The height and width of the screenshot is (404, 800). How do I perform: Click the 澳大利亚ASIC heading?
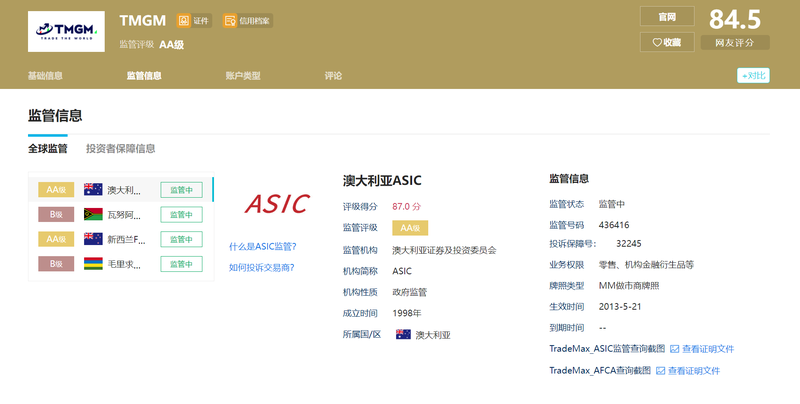[382, 181]
